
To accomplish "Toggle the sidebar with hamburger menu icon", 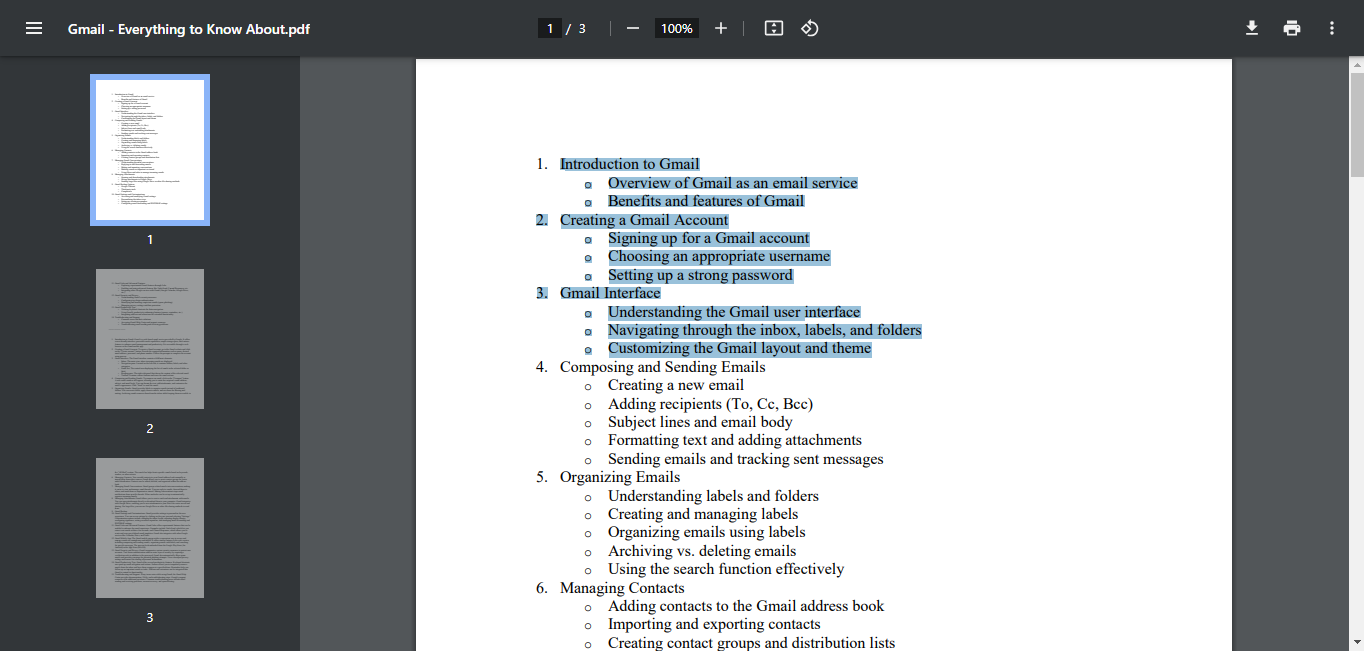I will [34, 28].
